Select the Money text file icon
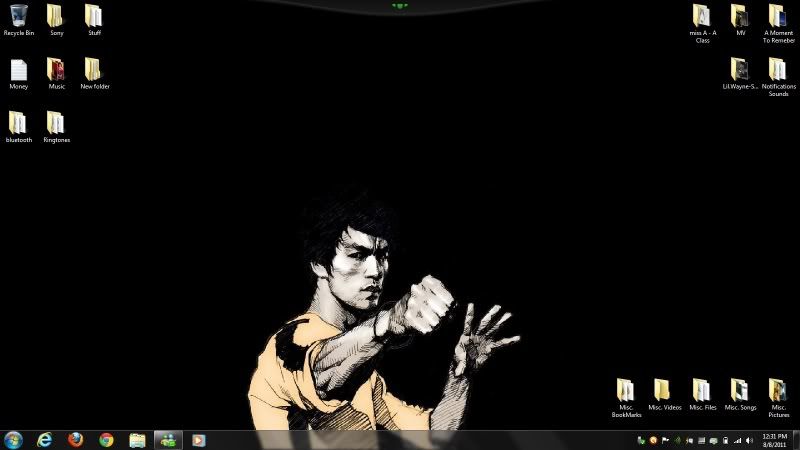Image resolution: width=800 pixels, height=450 pixels. point(19,73)
